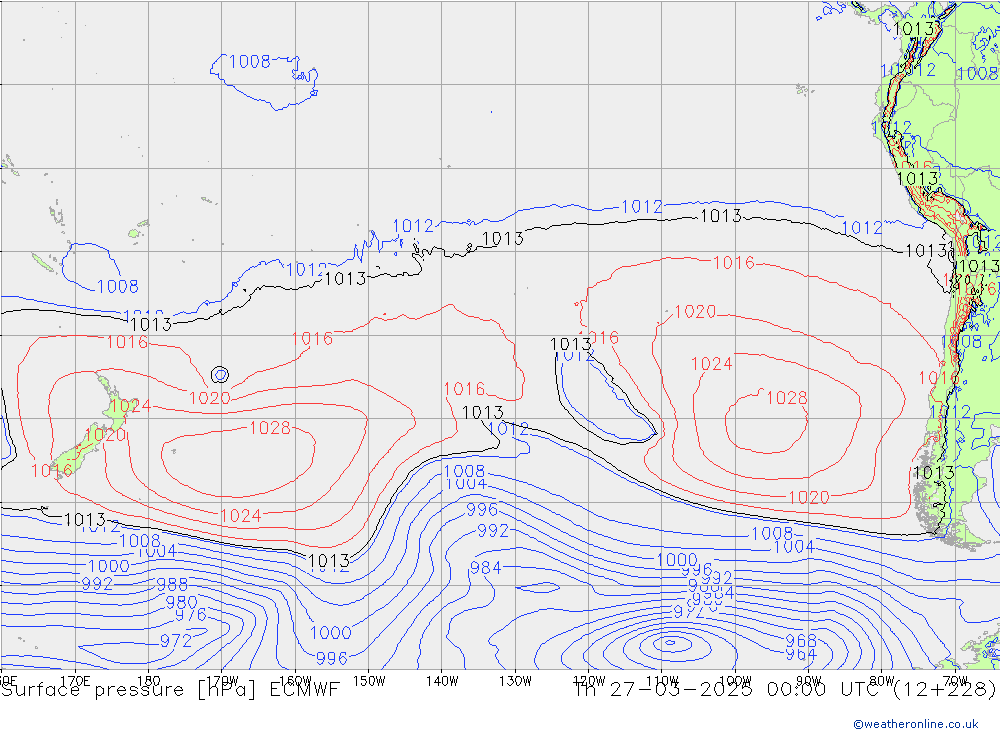Screen dimensions: 1000x733
Task: Click the 150W longitude axis label
Action: (369, 681)
